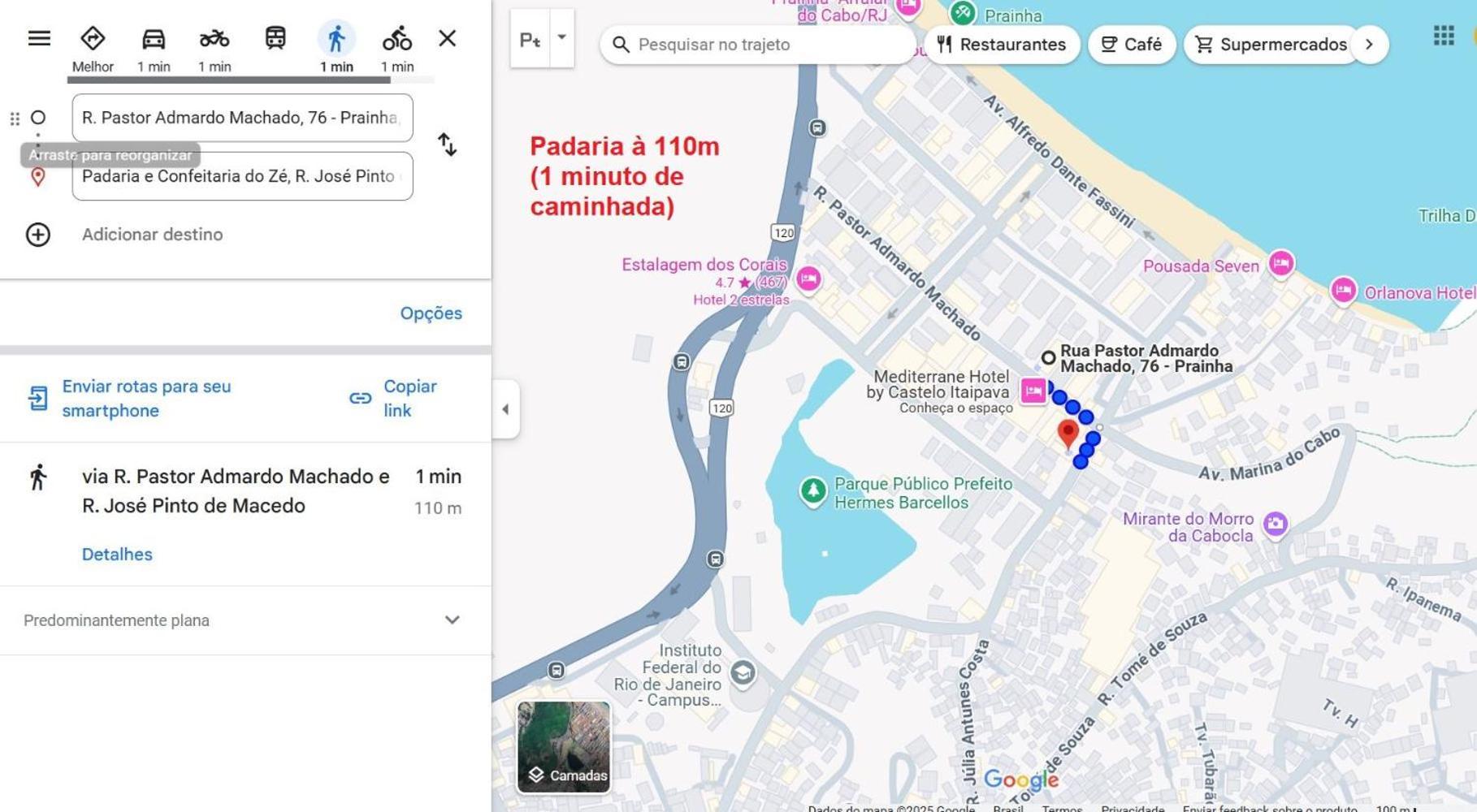
Task: Click the red destination marker
Action: (x=1068, y=434)
